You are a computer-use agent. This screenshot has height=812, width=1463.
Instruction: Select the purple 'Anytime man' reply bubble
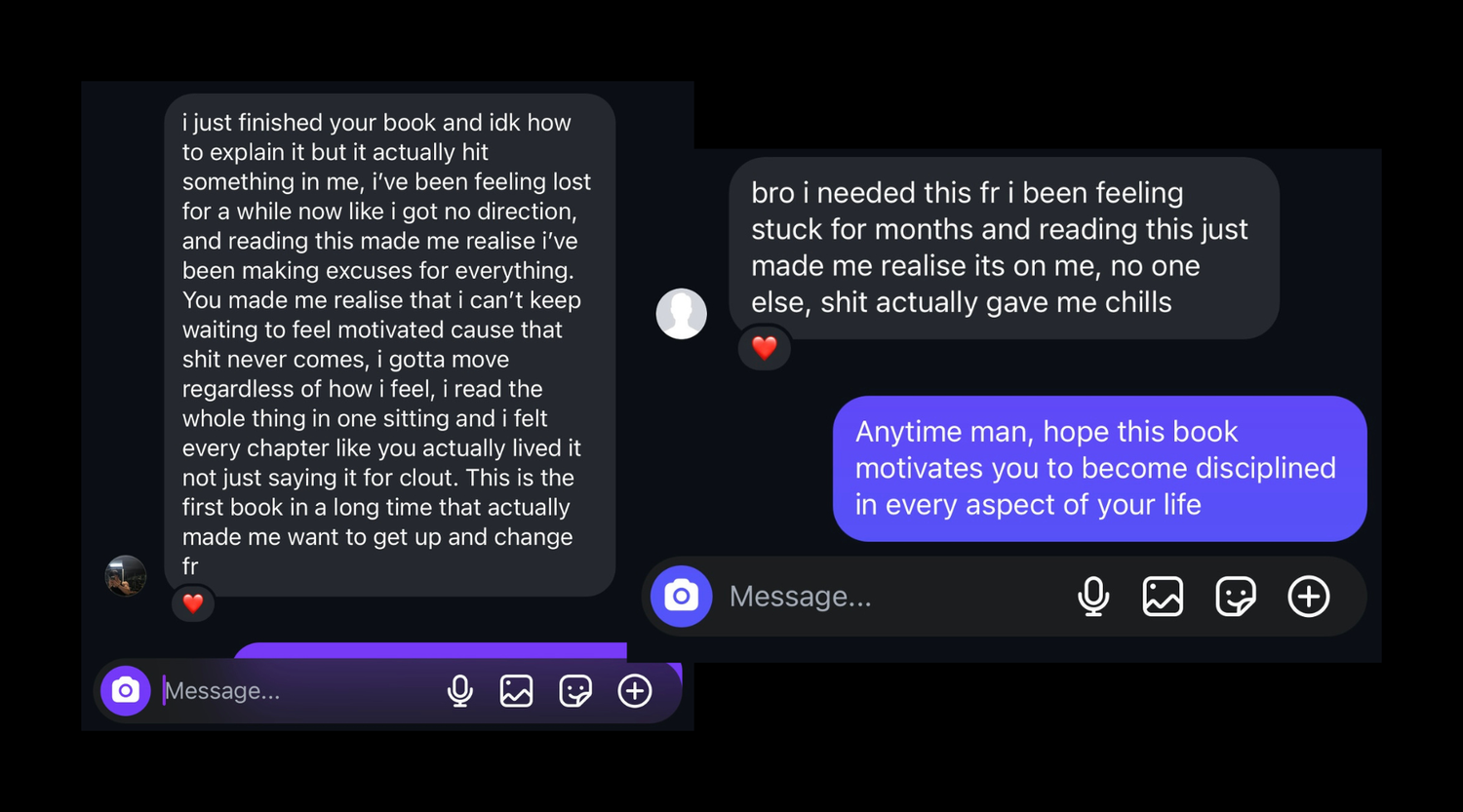[1099, 468]
